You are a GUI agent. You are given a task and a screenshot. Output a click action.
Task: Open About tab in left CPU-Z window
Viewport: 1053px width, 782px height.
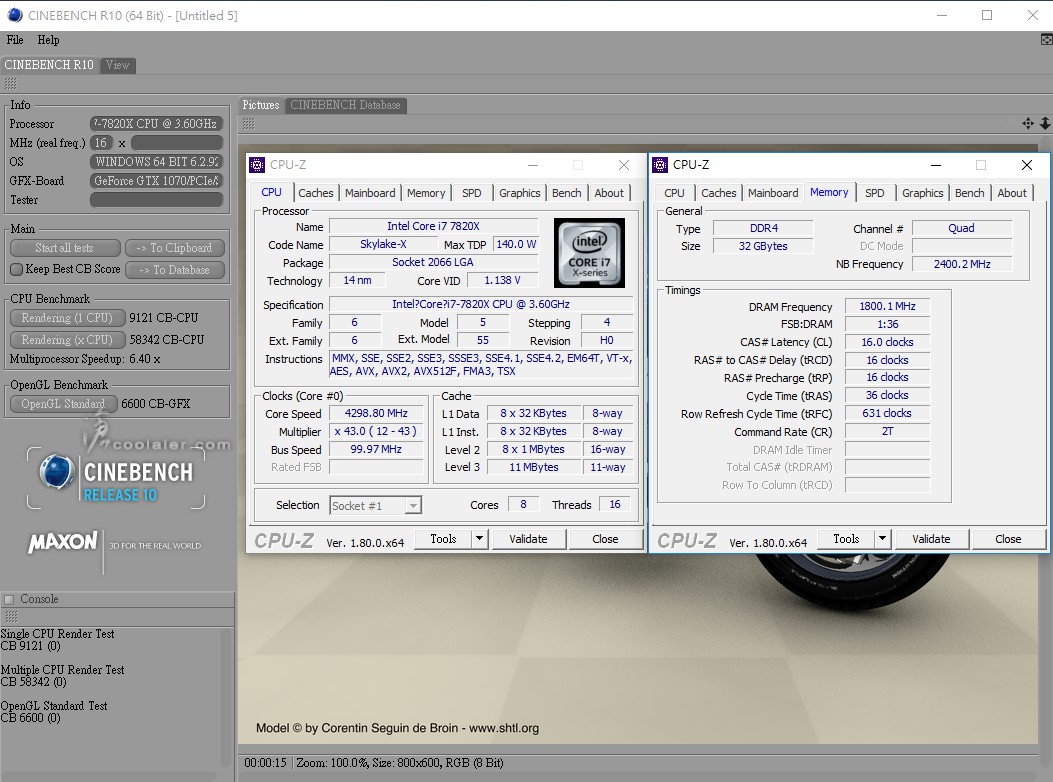coord(608,193)
